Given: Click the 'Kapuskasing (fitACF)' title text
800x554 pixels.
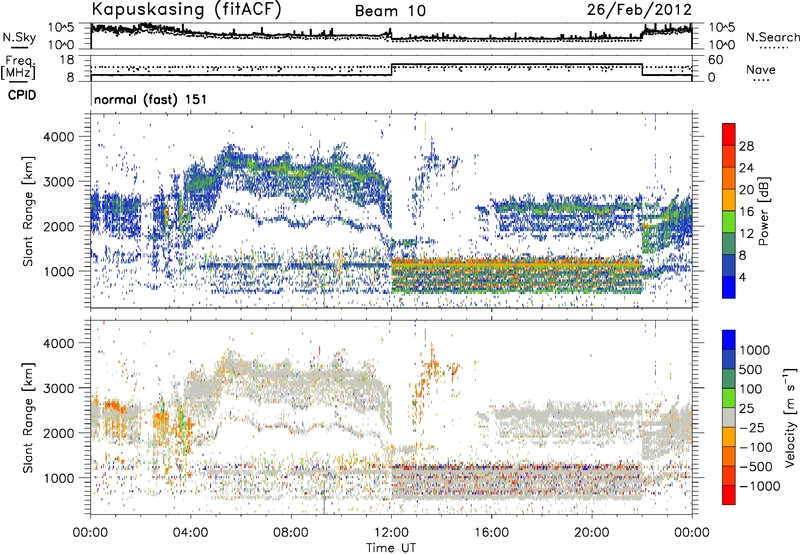Looking at the screenshot, I should coord(186,10).
